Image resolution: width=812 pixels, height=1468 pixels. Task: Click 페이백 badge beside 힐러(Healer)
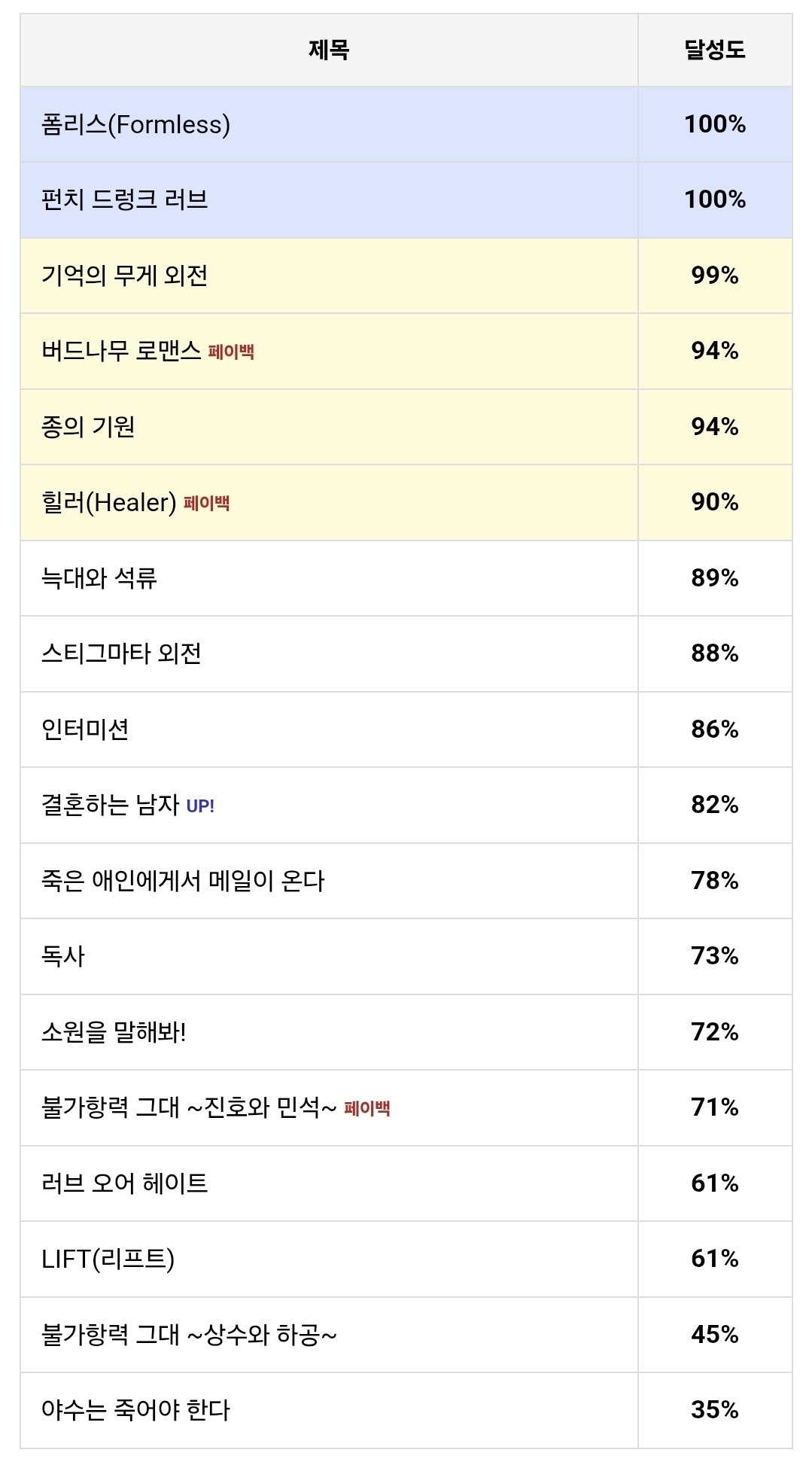click(206, 504)
